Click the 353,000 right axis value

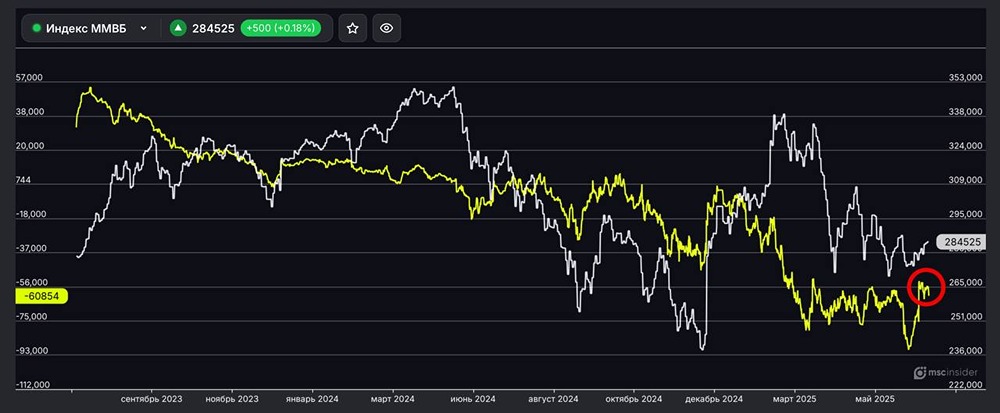pos(966,78)
